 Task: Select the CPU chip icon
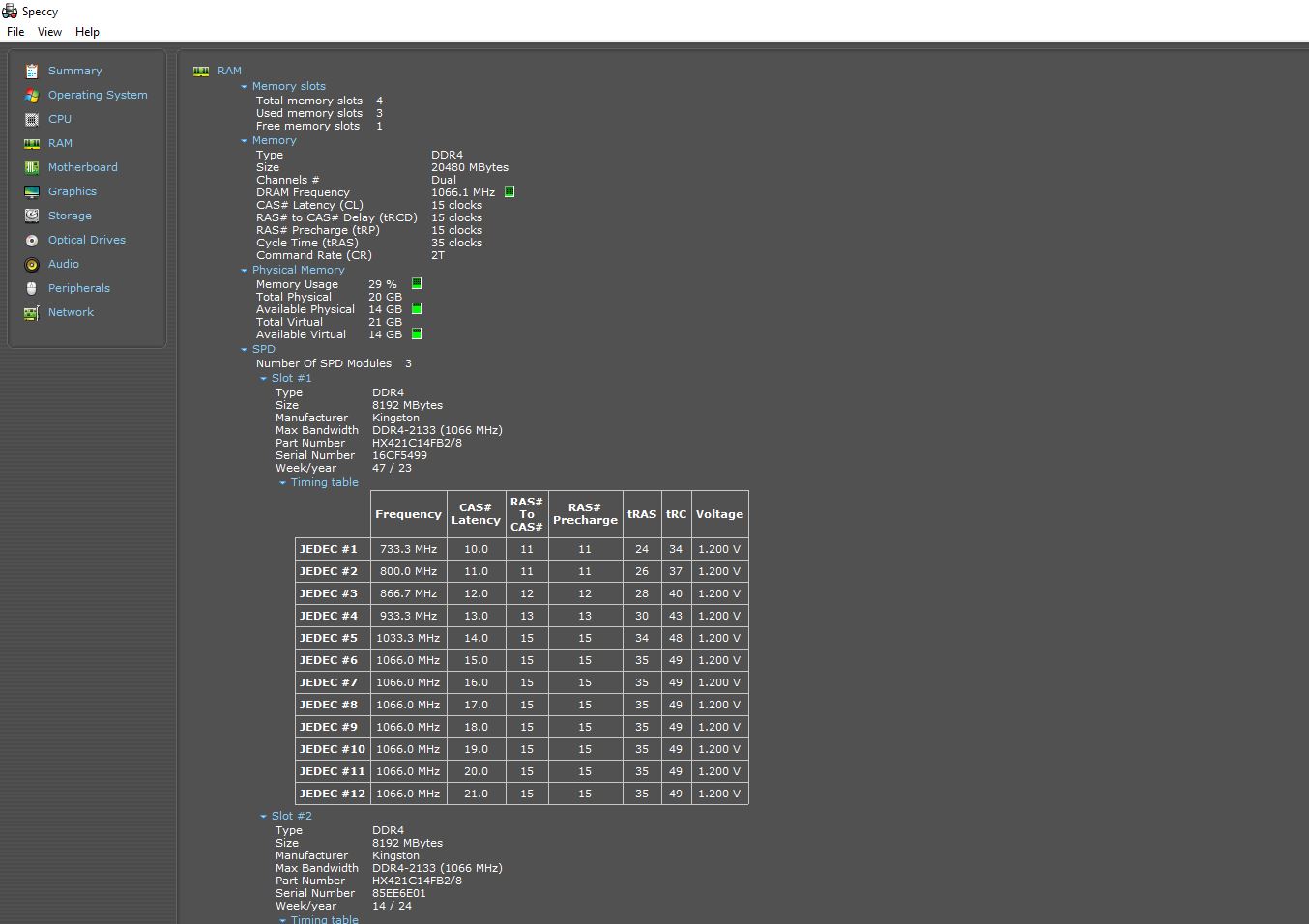32,119
